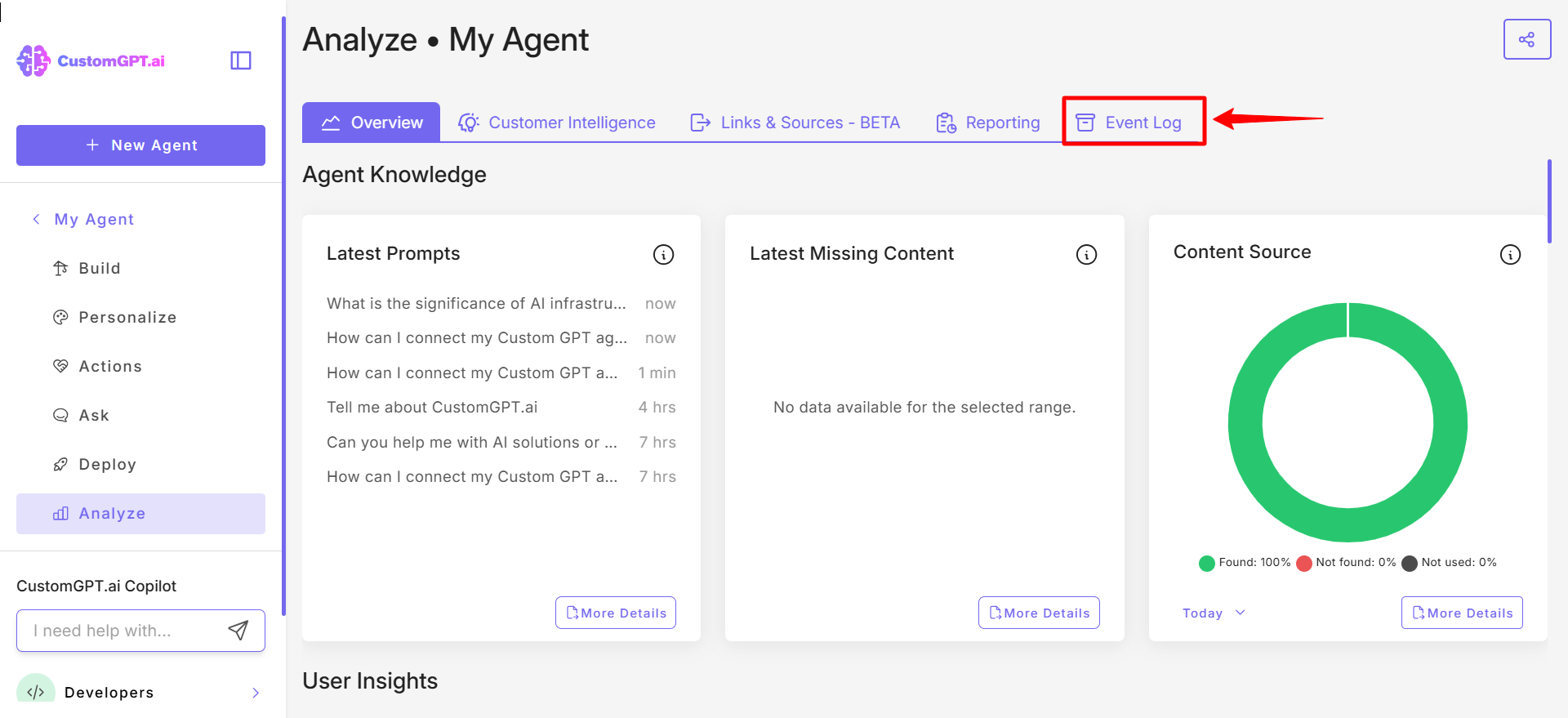
Task: Go back using My Agent chevron
Action: tap(36, 219)
